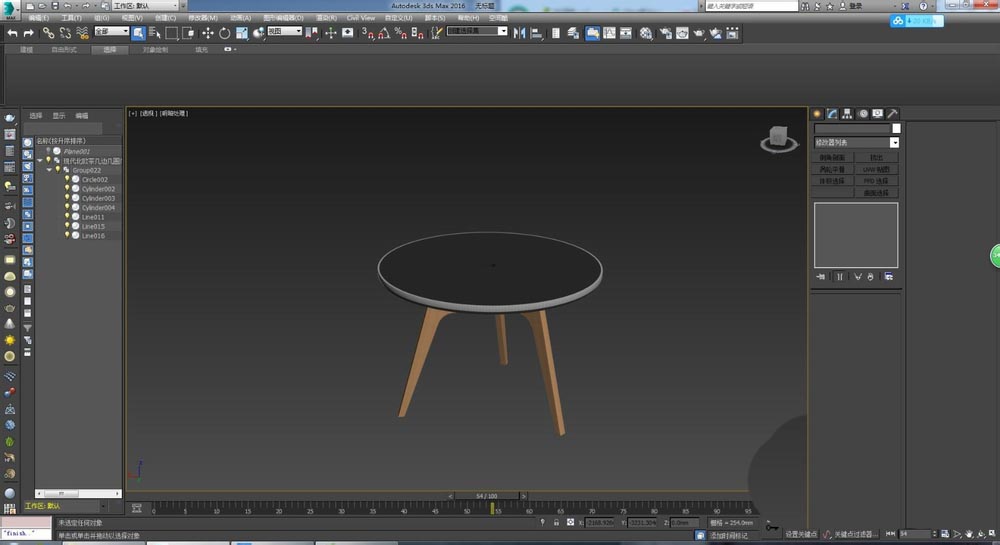
Task: Open the selection filter dropdown
Action: pos(112,32)
